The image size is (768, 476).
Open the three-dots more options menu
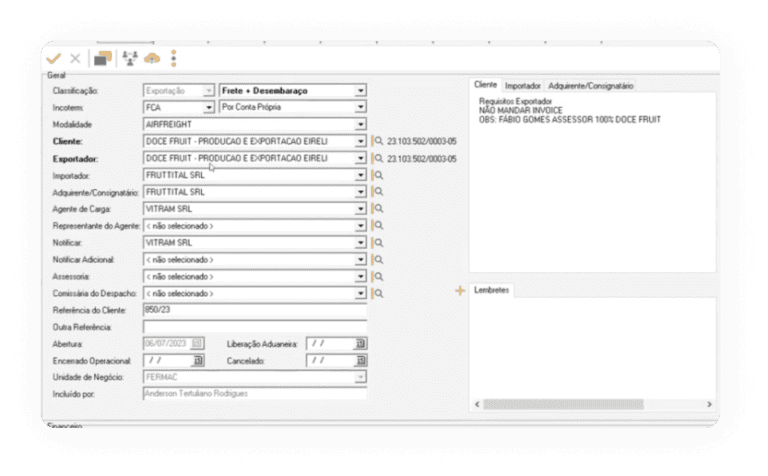(173, 58)
